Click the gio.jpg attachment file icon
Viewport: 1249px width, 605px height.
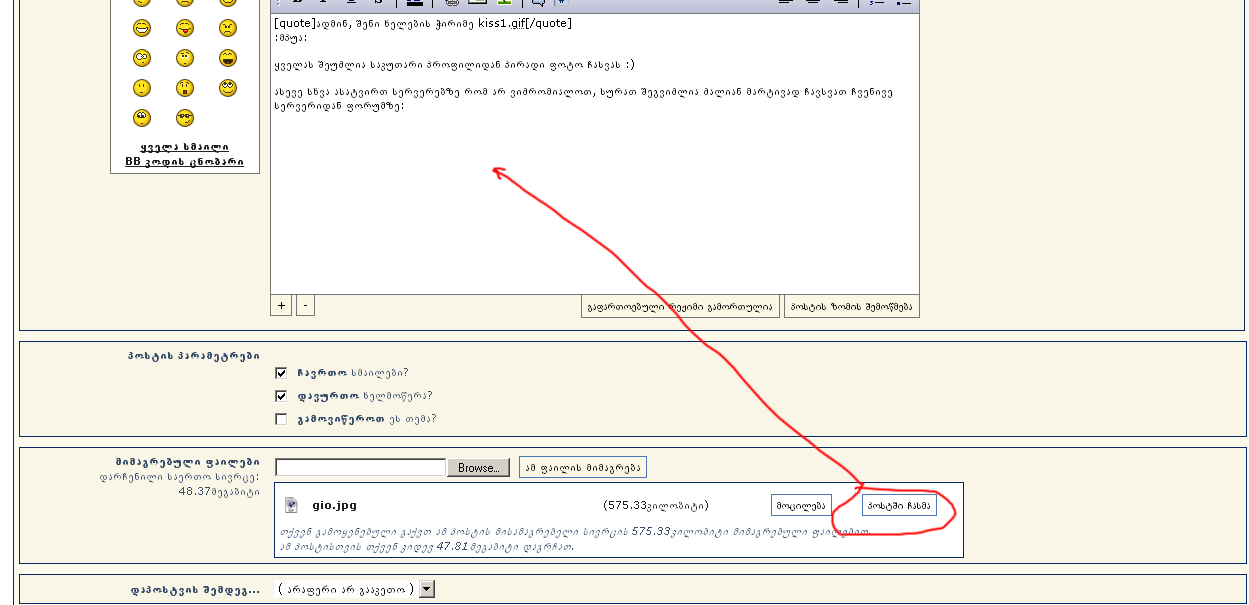(291, 505)
